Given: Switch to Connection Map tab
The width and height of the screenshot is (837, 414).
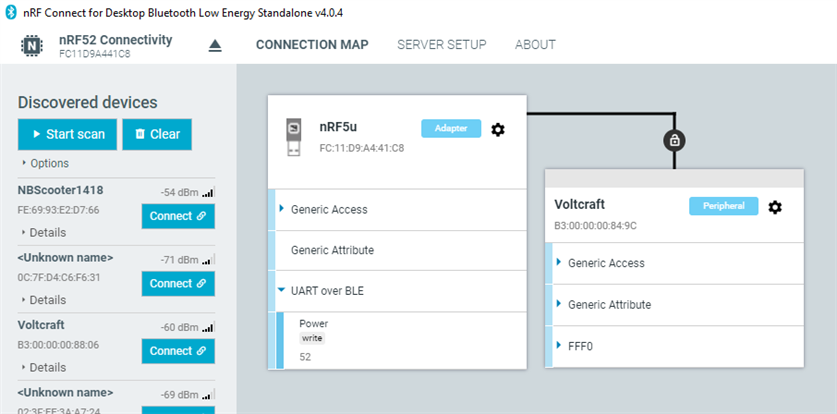Looking at the screenshot, I should (312, 45).
